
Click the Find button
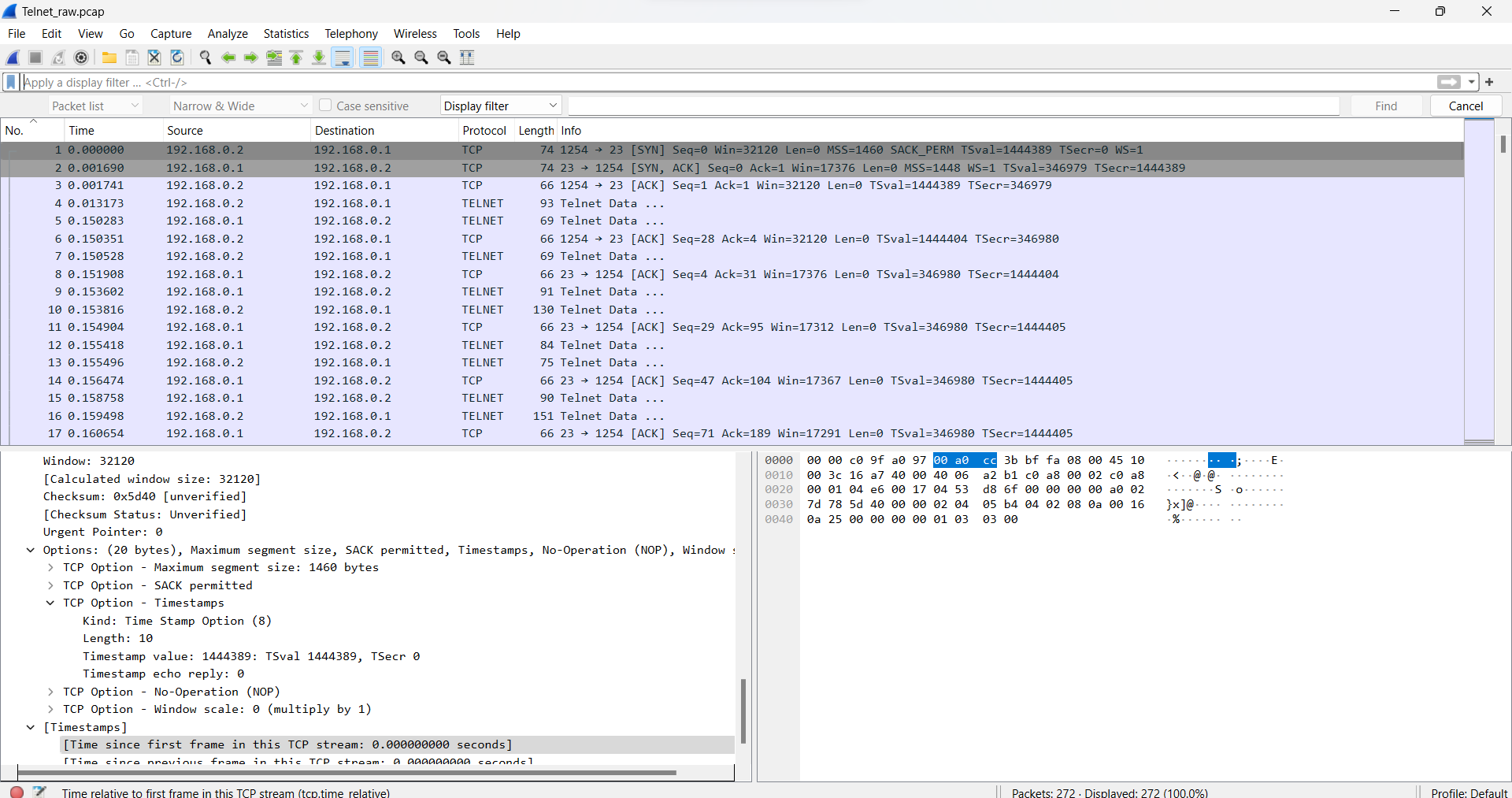tap(1386, 106)
